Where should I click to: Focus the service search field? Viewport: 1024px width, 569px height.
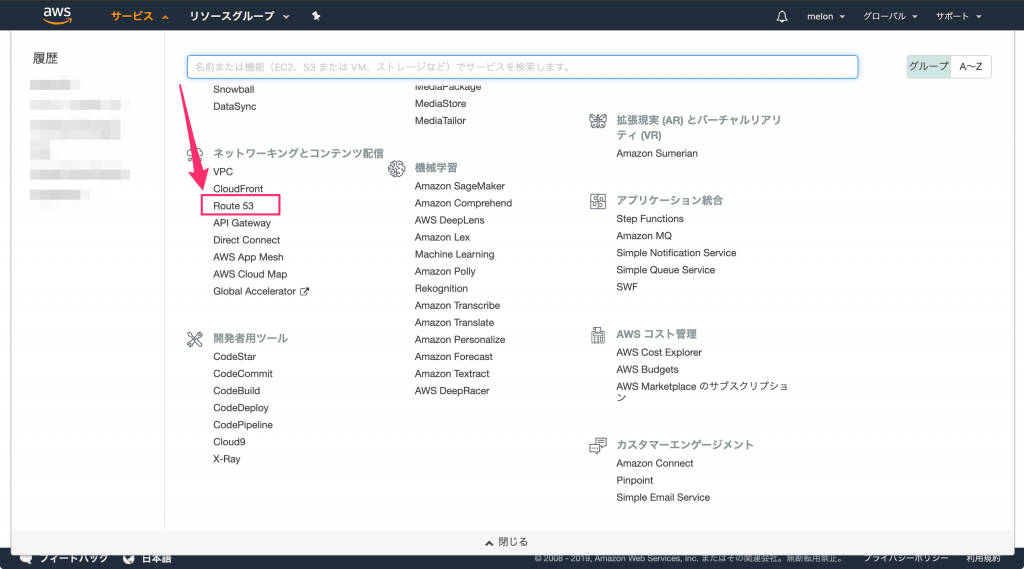click(522, 67)
